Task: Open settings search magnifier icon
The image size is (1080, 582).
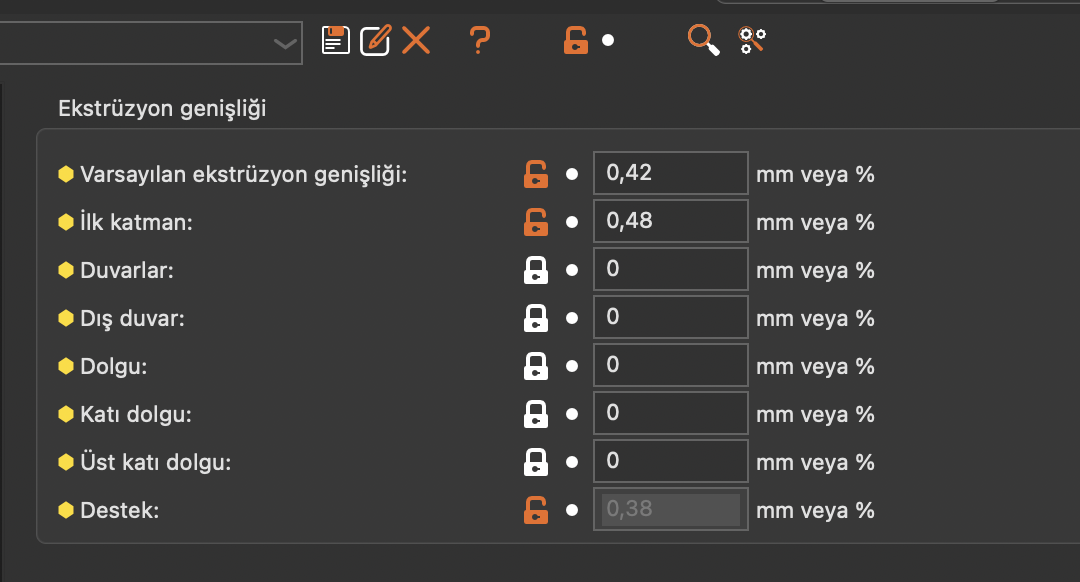Action: [x=703, y=40]
